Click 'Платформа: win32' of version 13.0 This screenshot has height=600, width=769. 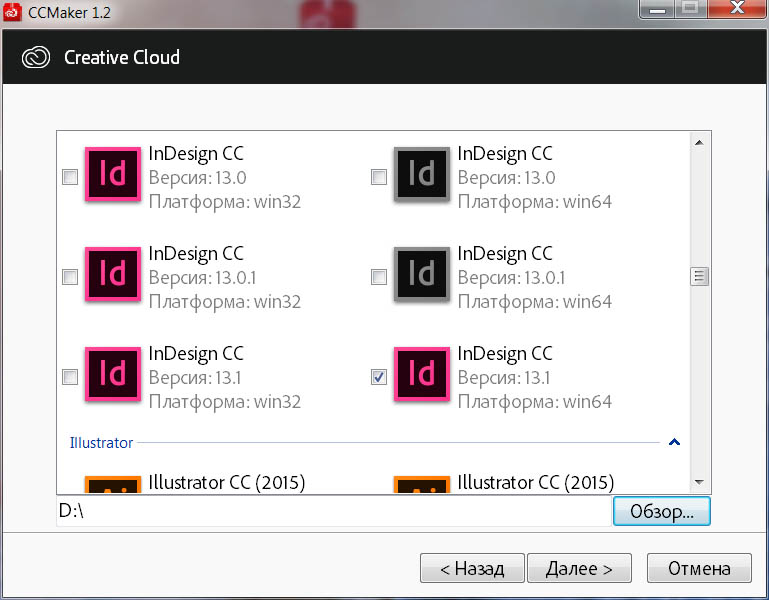225,202
